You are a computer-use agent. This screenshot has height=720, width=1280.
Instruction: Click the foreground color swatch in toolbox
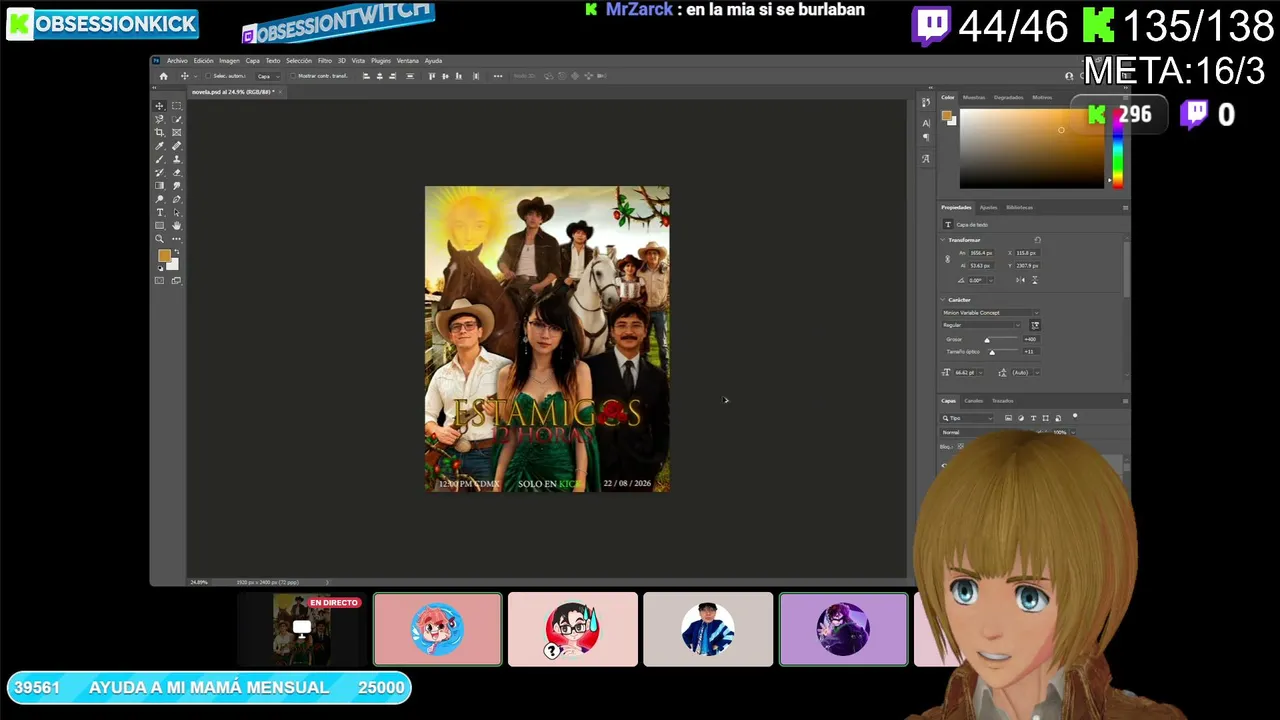click(x=164, y=256)
